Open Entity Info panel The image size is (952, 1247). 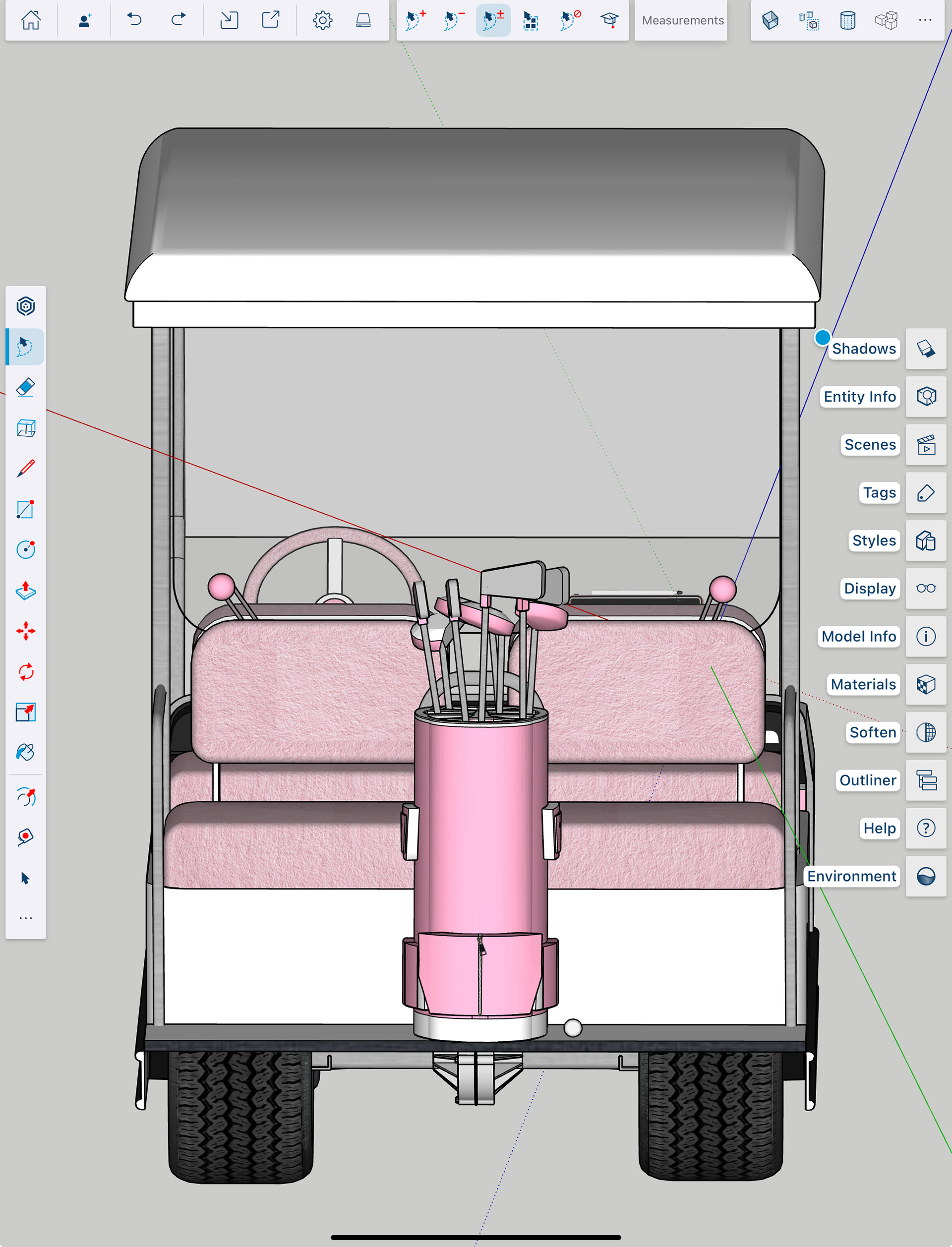pyautogui.click(x=925, y=397)
